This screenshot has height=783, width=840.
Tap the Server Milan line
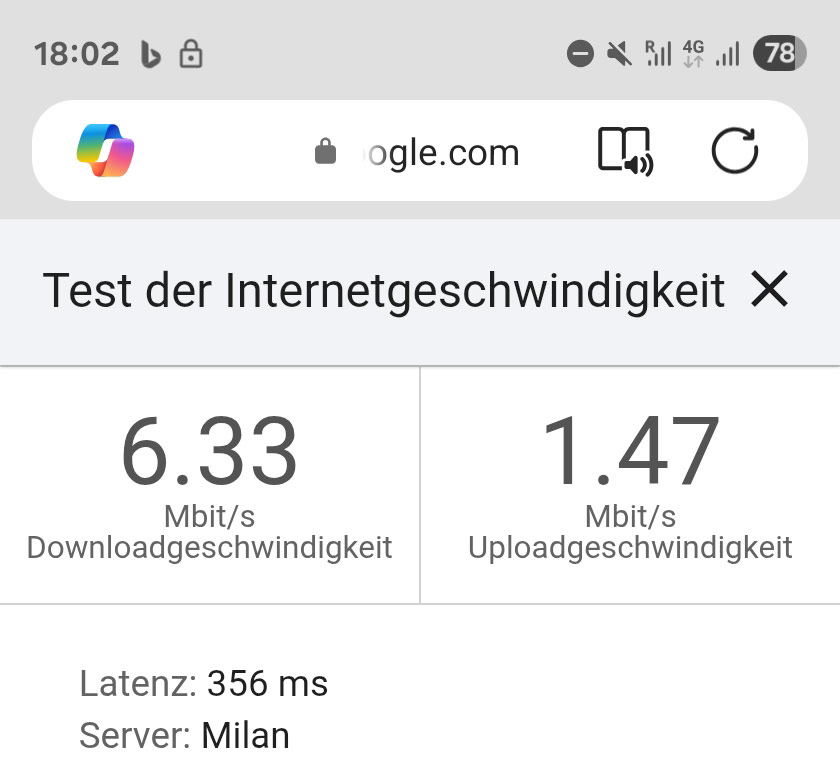tap(185, 736)
